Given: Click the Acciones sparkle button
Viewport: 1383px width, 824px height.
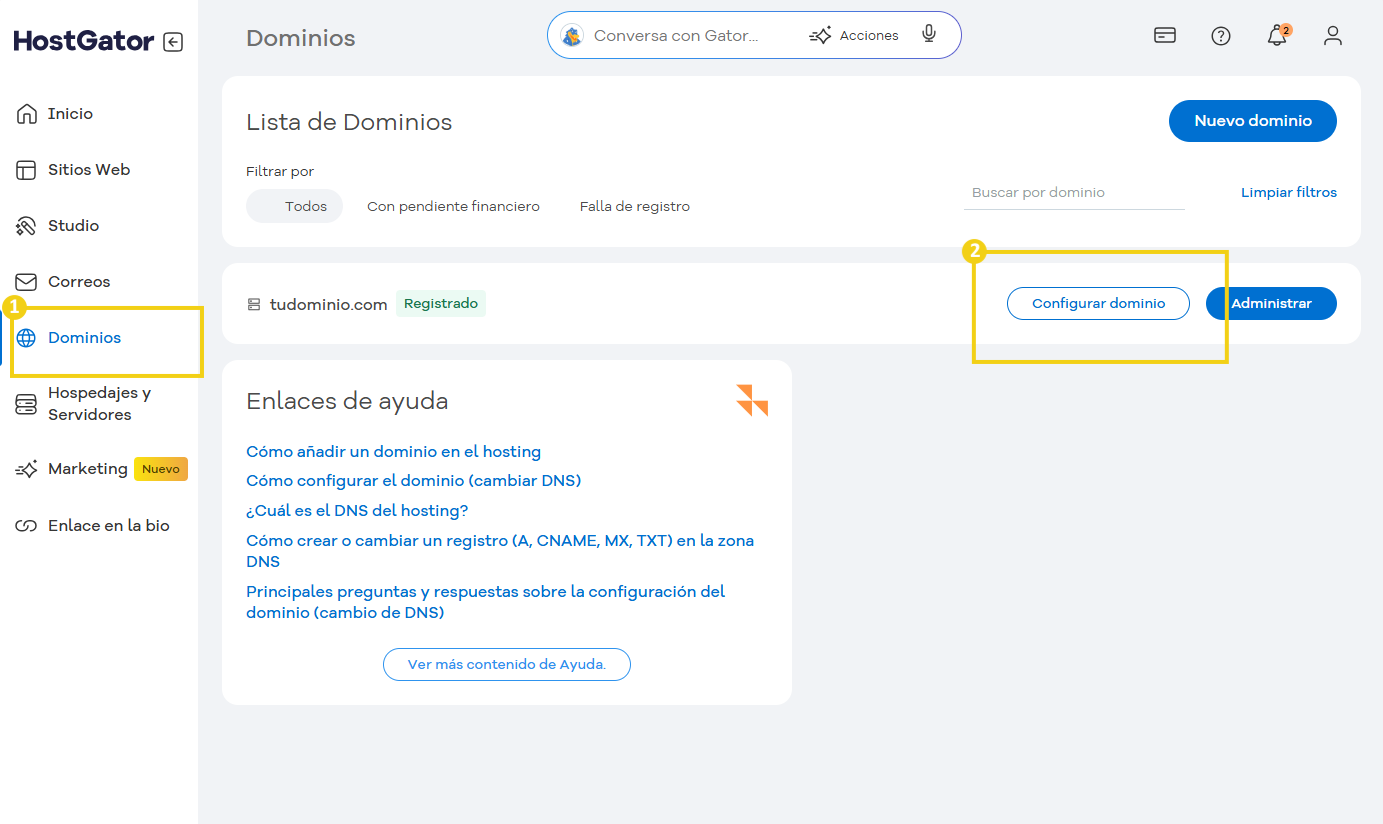Looking at the screenshot, I should (854, 35).
